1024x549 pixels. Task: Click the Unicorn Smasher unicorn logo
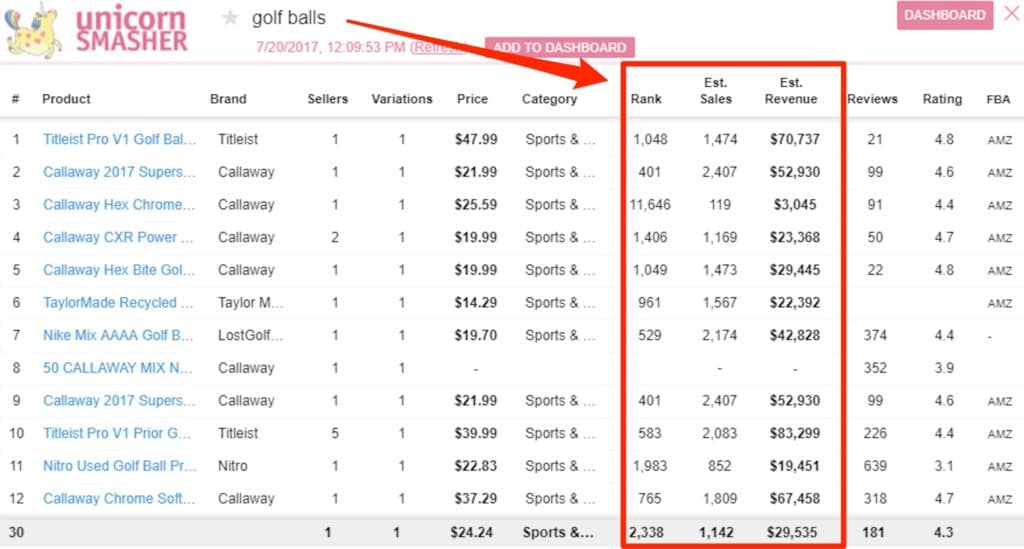tap(33, 31)
